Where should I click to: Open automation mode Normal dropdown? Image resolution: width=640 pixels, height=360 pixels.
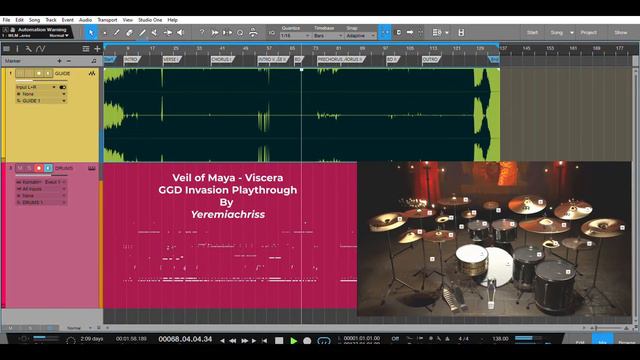coord(59,36)
